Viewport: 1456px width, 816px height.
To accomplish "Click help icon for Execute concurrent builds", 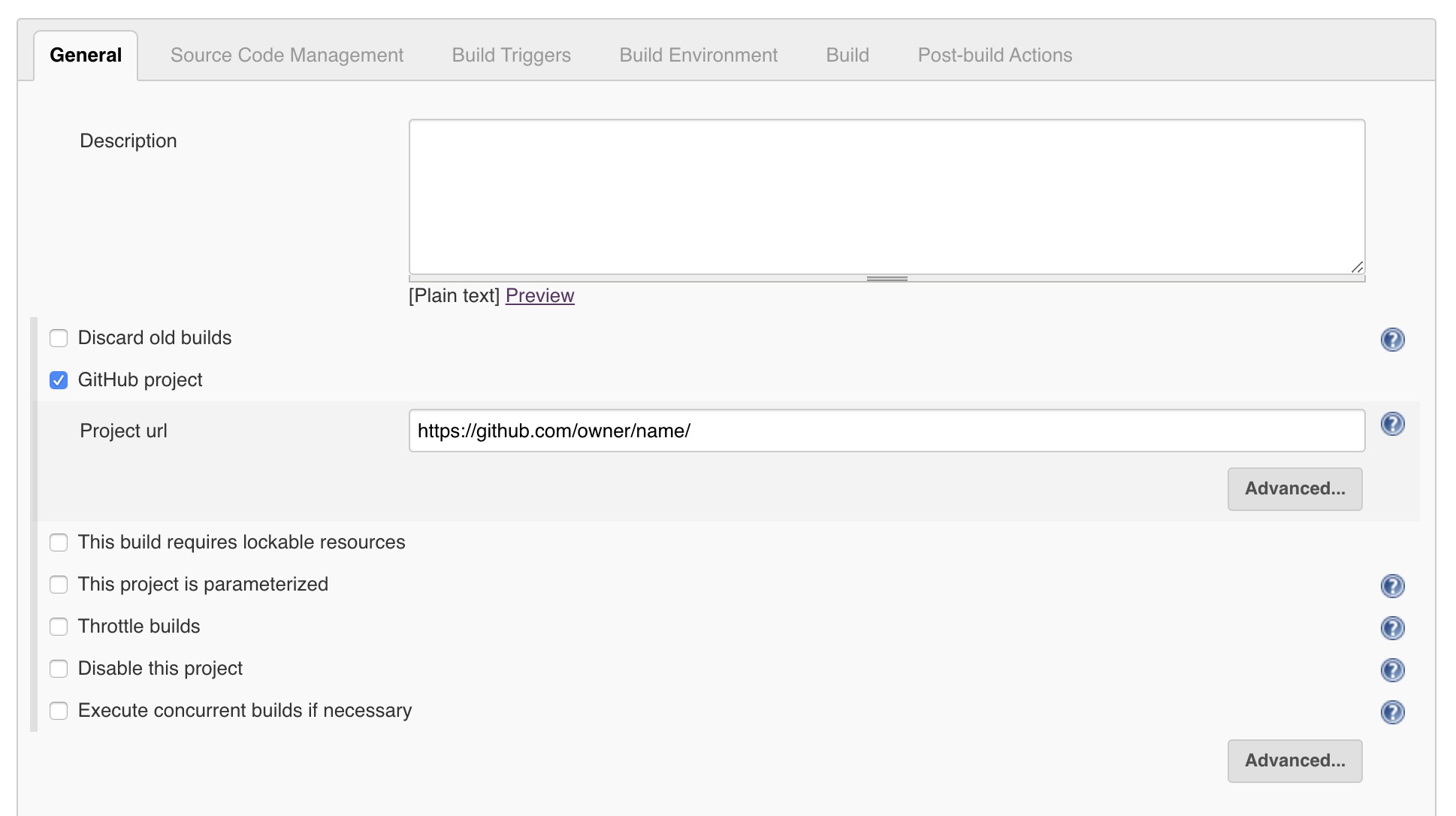I will click(1393, 711).
